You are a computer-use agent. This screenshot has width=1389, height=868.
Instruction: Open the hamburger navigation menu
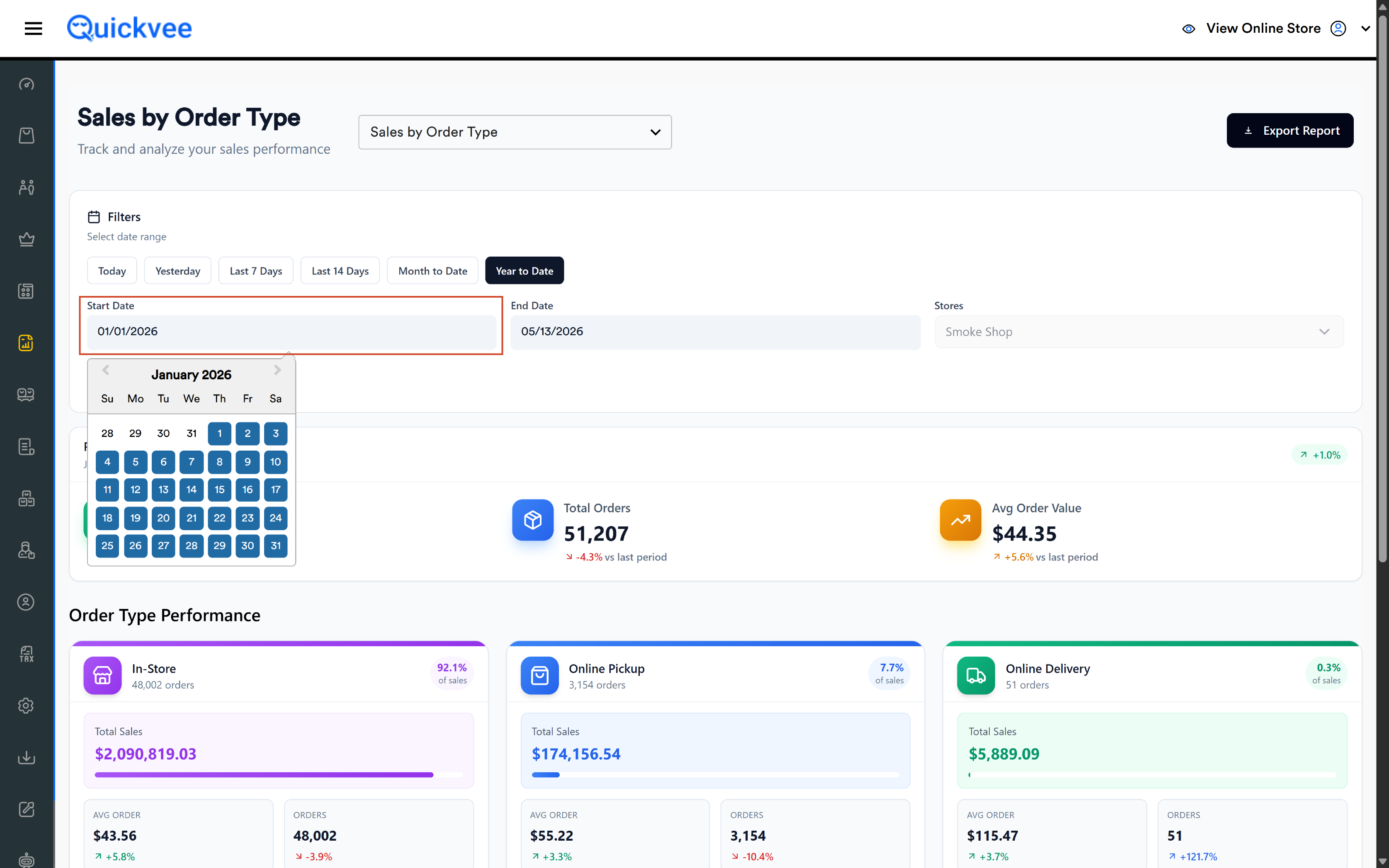(x=33, y=28)
